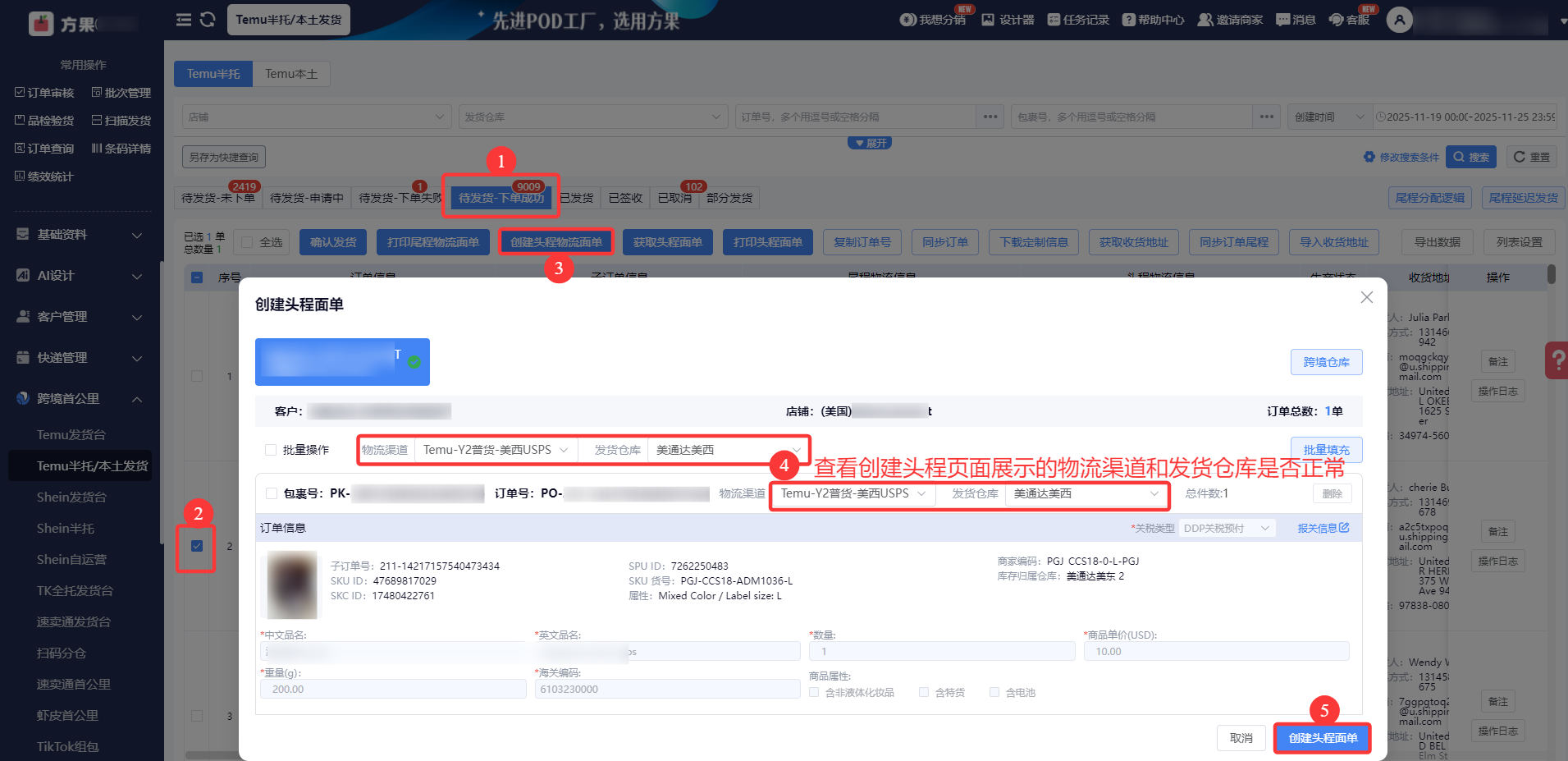Open 品检验货 in the sidebar shortcuts
Image resolution: width=1568 pixels, height=761 pixels.
(44, 121)
